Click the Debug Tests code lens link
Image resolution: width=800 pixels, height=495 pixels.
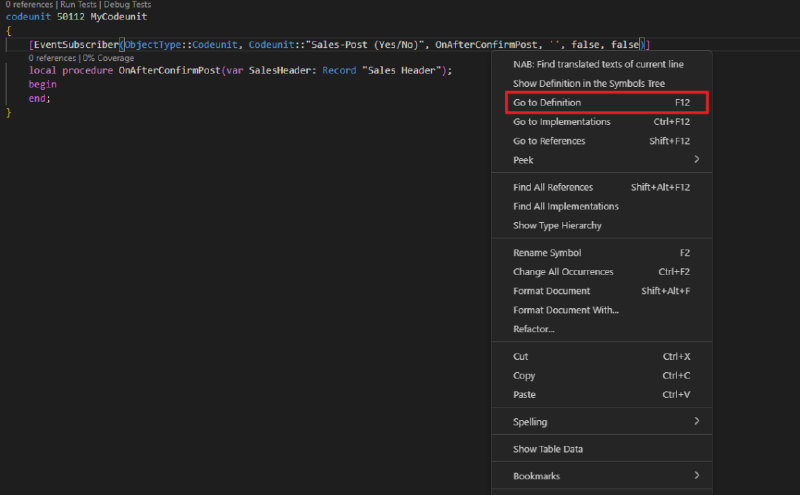(126, 5)
